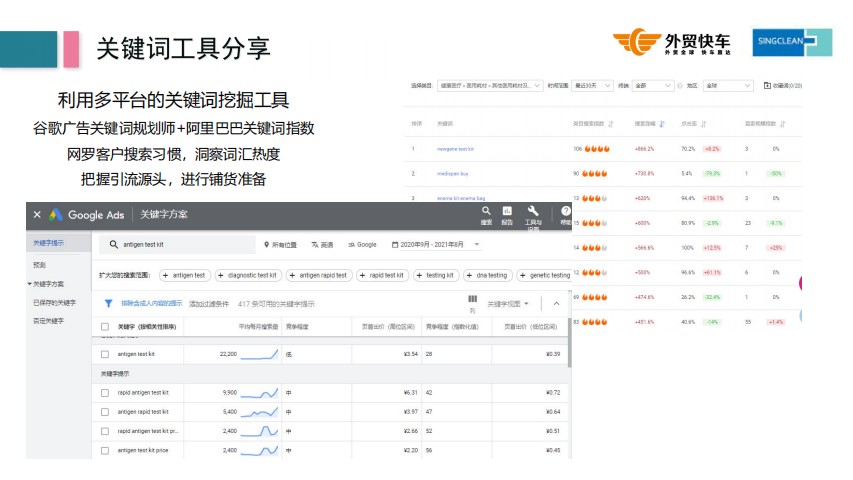Screen dimensions: 853x480
Task: Click the location pin icon for 所有位置
Action: (267, 245)
